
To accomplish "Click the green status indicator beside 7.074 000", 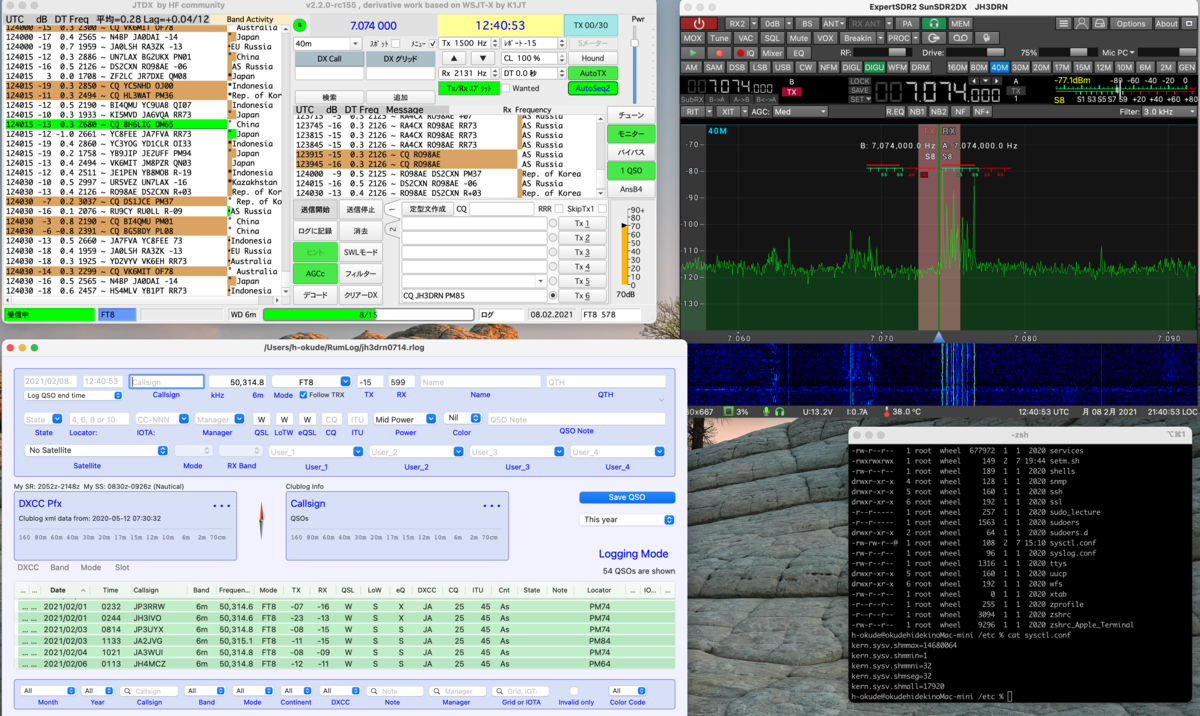I will (300, 25).
